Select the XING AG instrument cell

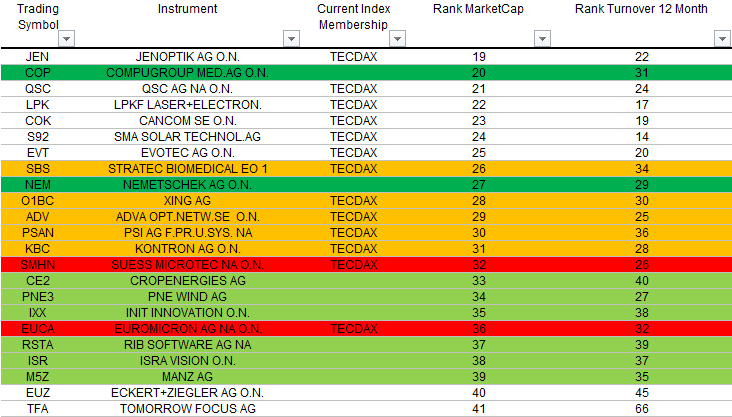187,201
